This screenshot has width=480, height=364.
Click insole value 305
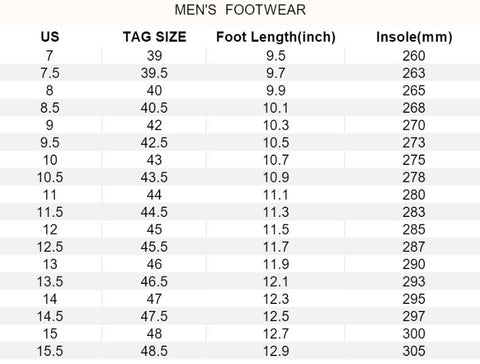tap(414, 351)
